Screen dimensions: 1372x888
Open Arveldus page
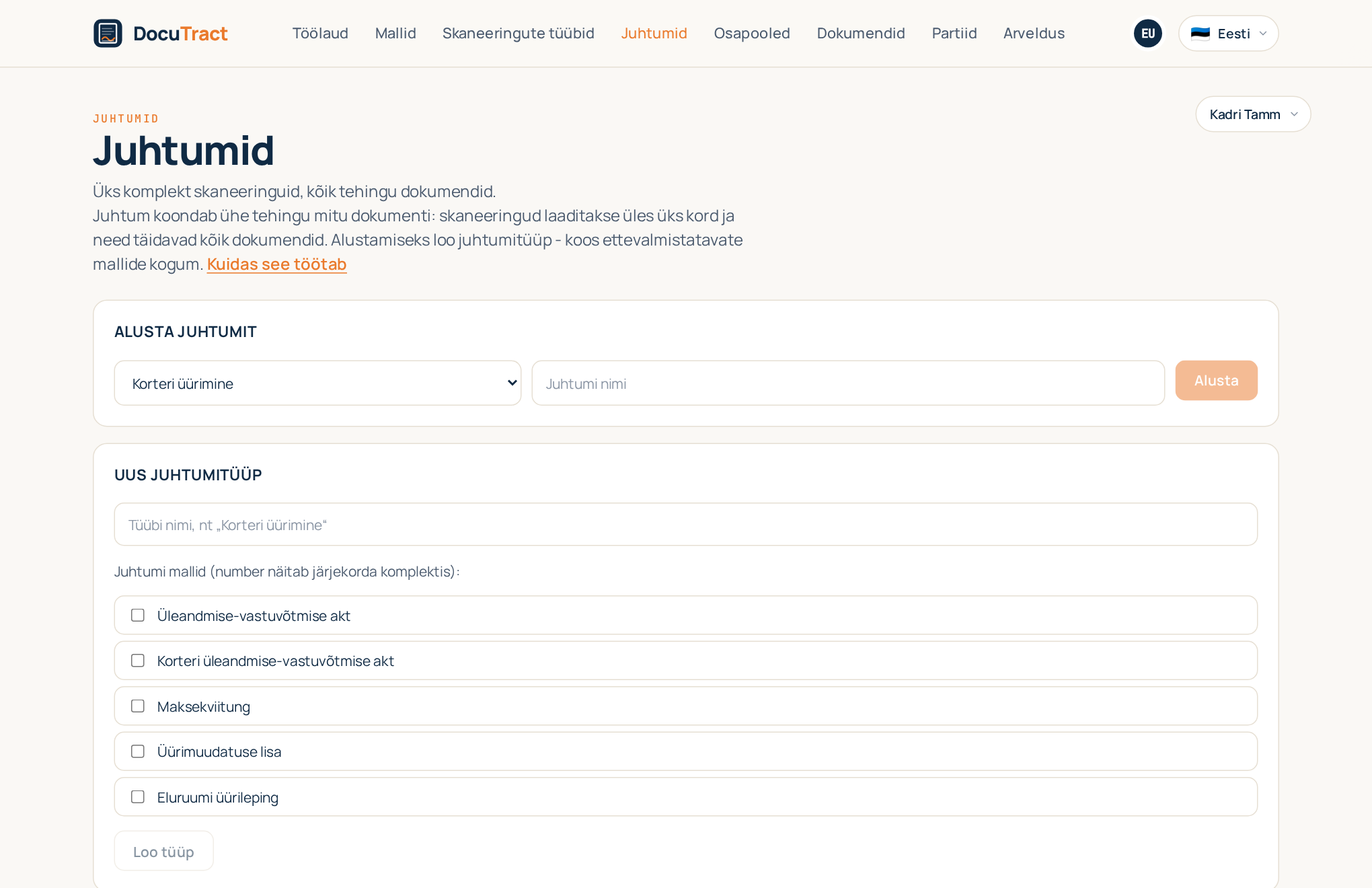click(x=1034, y=34)
